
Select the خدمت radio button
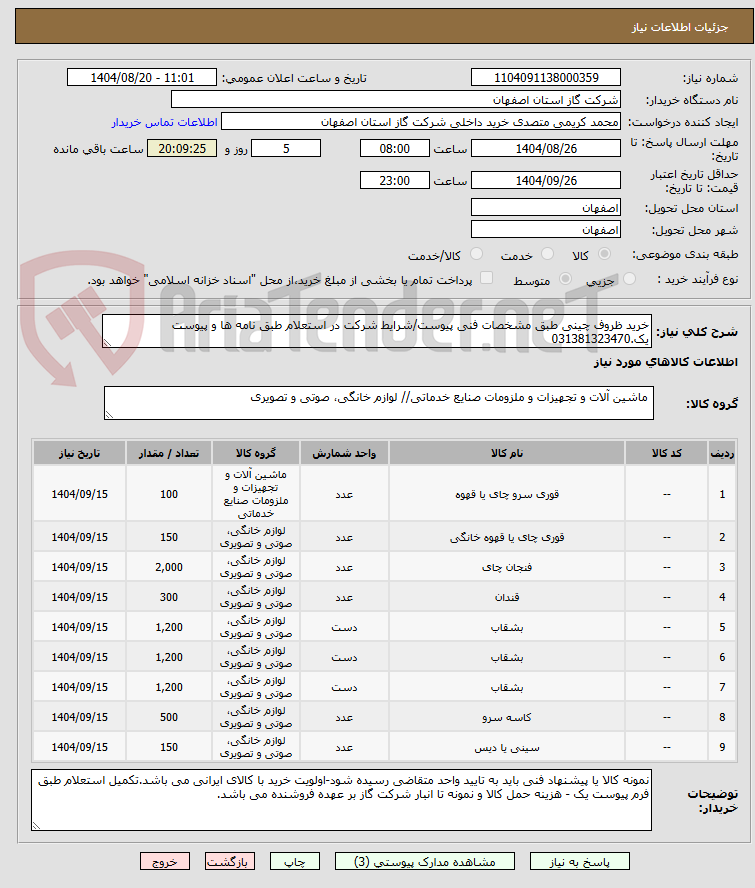coord(547,254)
